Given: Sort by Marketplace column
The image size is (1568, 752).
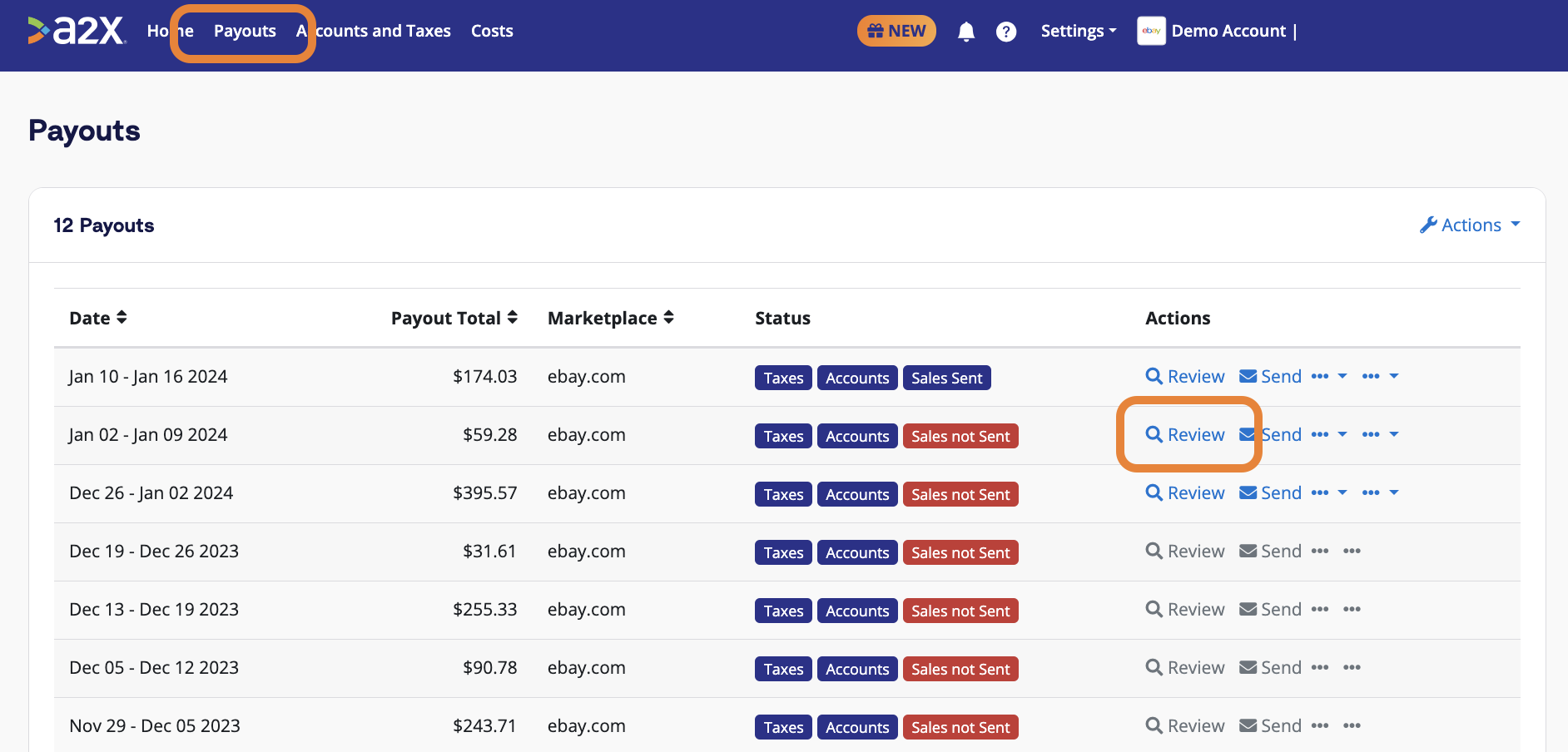Looking at the screenshot, I should [610, 318].
